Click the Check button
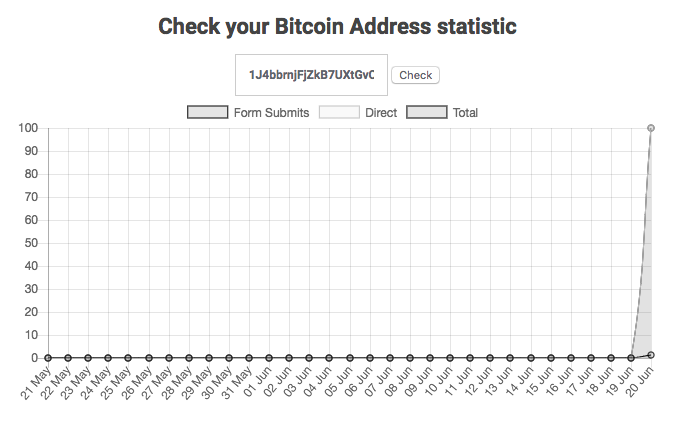The width and height of the screenshot is (684, 423). [x=415, y=75]
